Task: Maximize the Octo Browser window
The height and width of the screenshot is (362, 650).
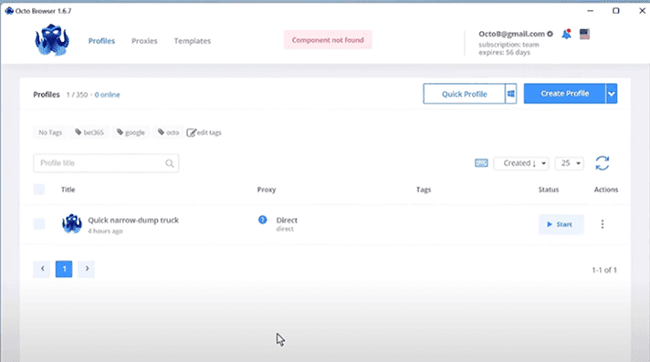Action: [616, 11]
